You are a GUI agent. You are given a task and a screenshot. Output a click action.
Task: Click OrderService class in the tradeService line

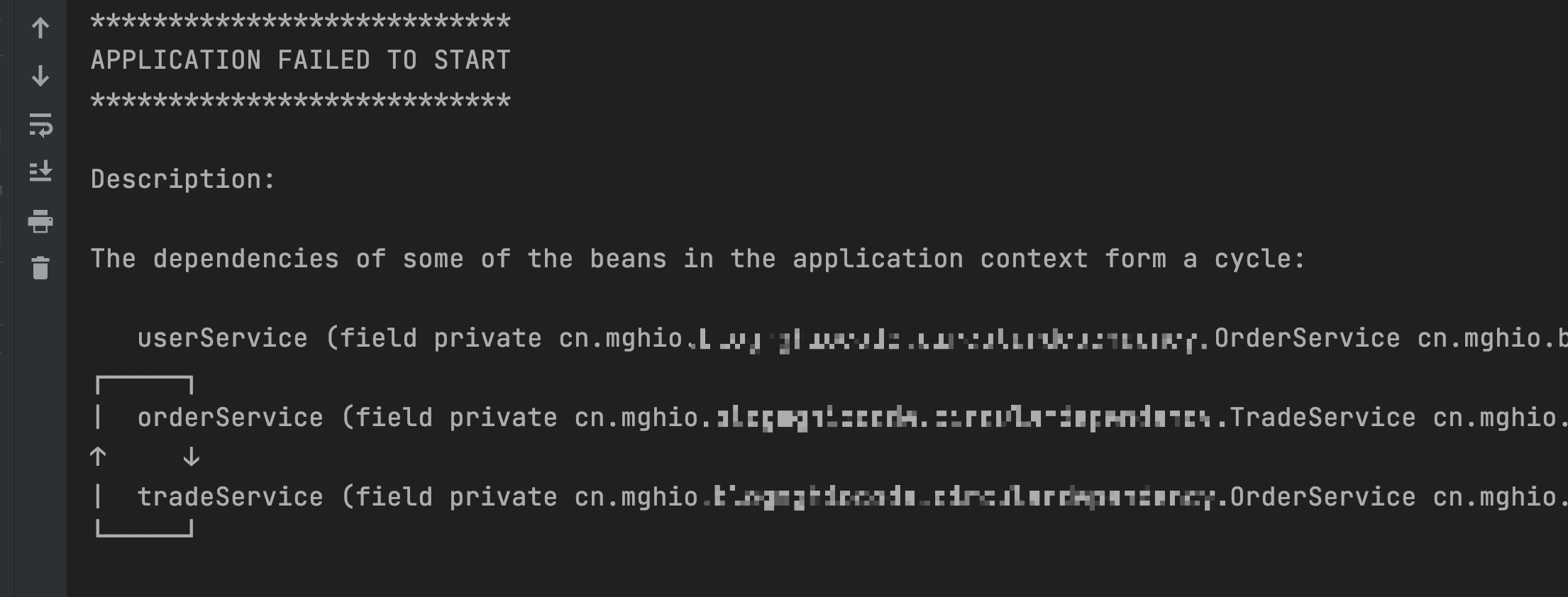coord(1323,497)
